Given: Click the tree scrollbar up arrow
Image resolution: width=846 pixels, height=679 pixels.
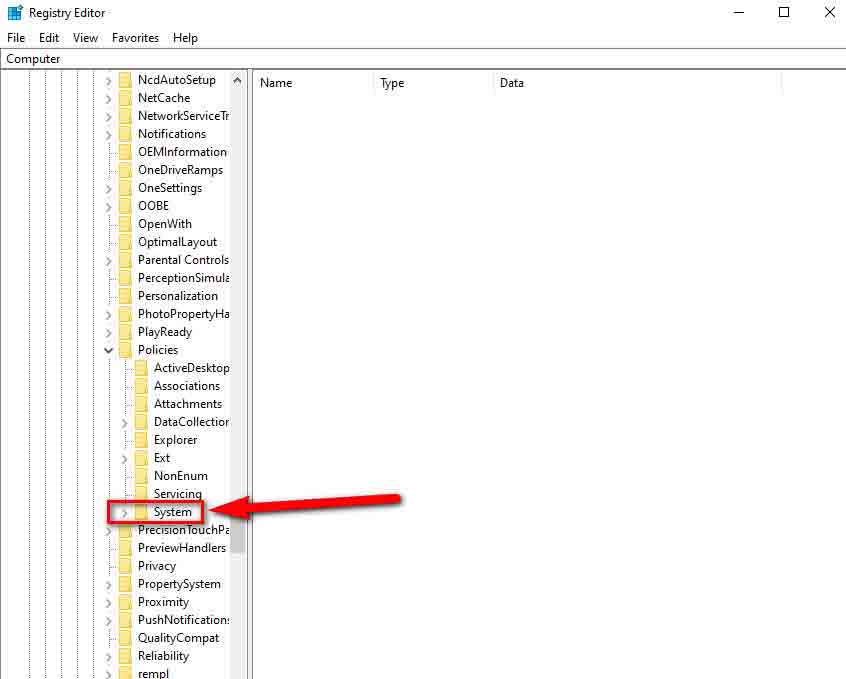Looking at the screenshot, I should tap(237, 80).
